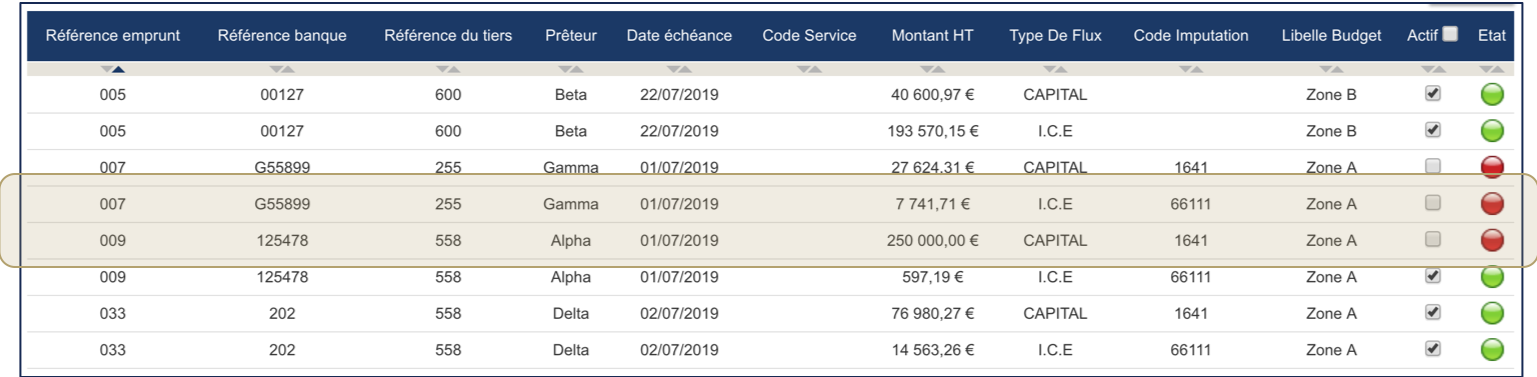The image size is (1537, 377).
Task: Click the Référence emprunt column header
Action: 113,36
